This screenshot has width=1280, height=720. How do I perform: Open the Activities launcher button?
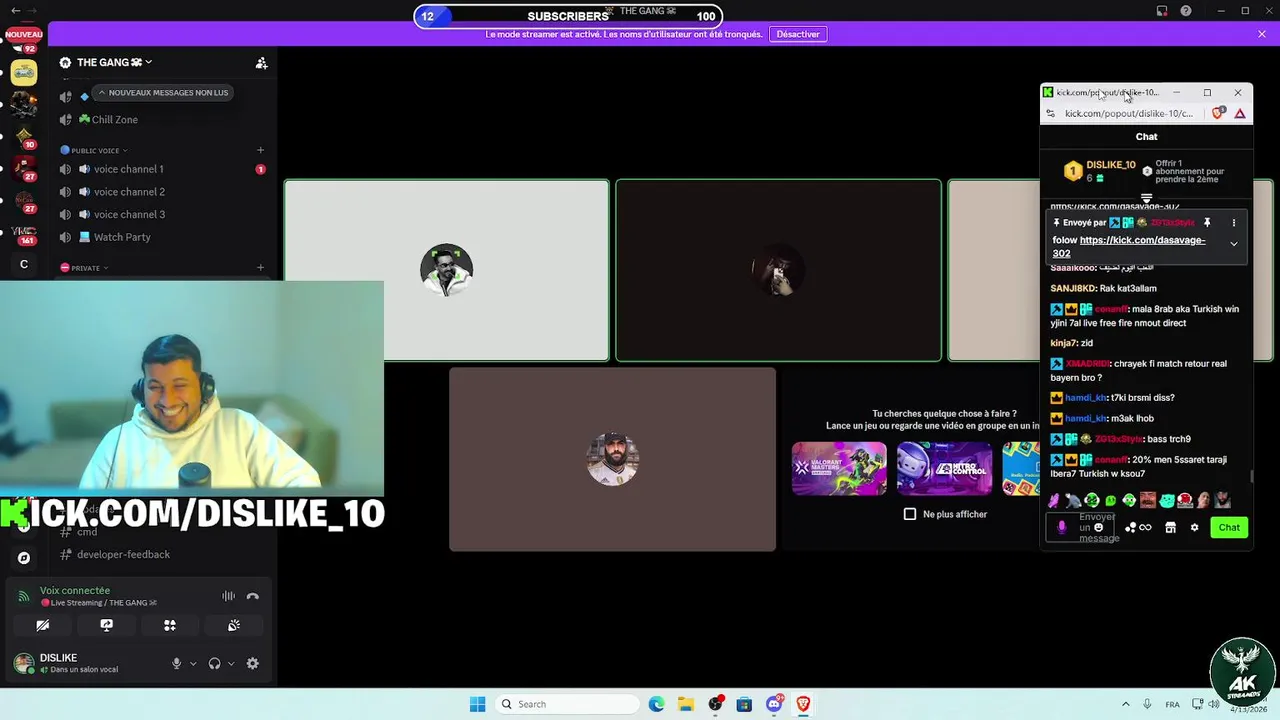[170, 625]
